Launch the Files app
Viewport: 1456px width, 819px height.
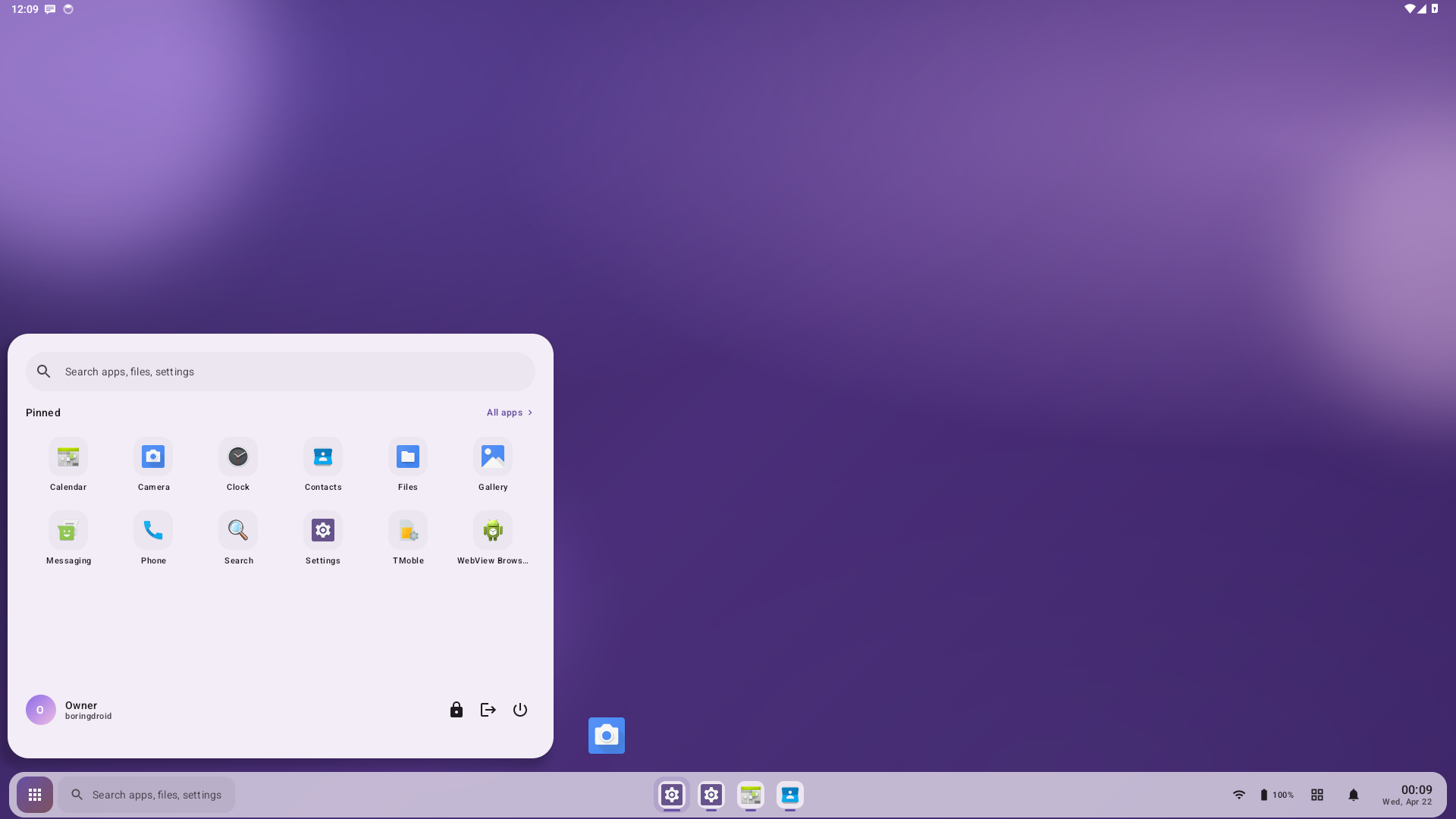click(x=408, y=457)
